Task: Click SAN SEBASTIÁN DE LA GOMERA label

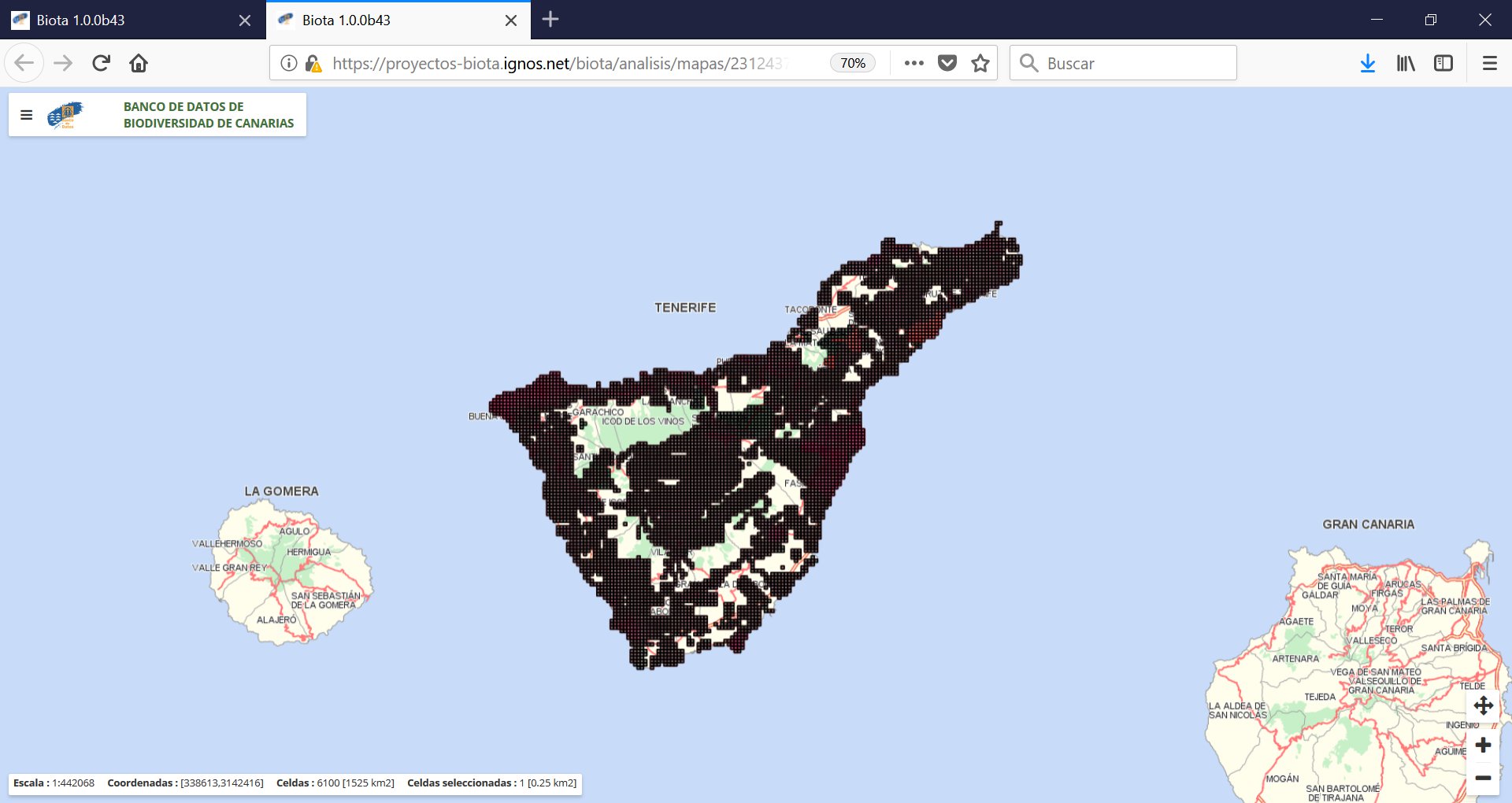Action: [x=325, y=601]
